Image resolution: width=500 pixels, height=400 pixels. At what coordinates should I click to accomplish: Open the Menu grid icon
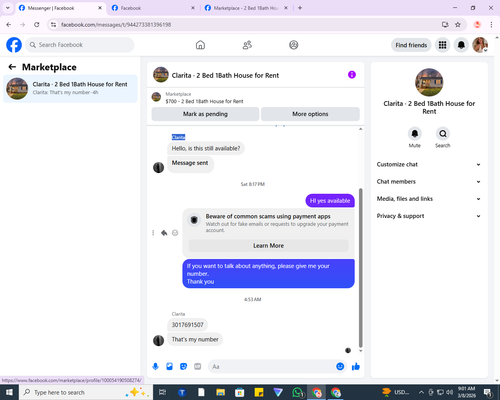click(442, 45)
